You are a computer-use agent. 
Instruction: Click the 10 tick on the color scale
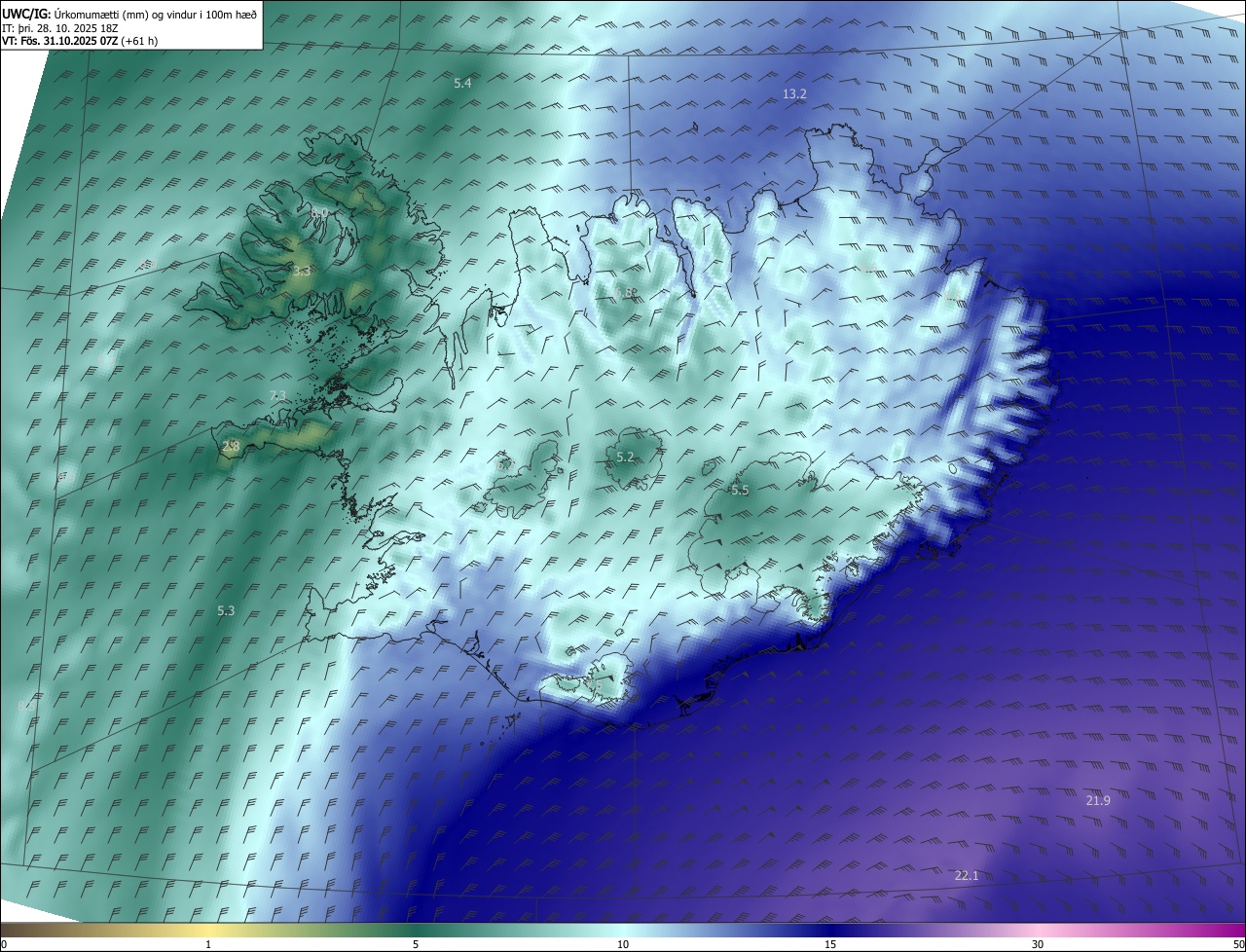623,944
